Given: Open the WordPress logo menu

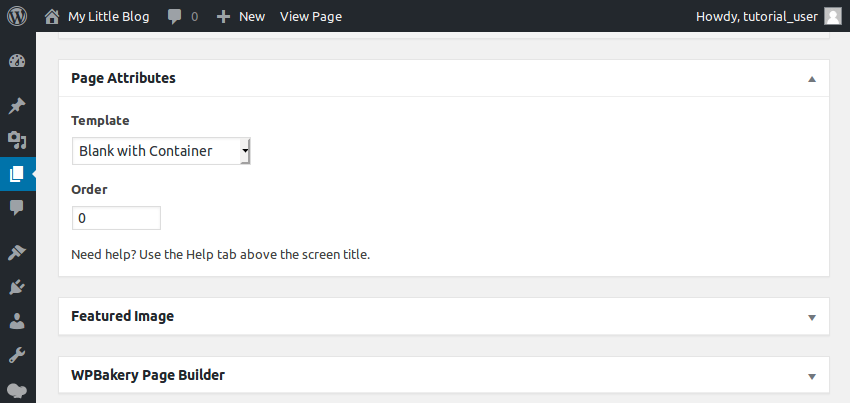Looking at the screenshot, I should tap(17, 16).
